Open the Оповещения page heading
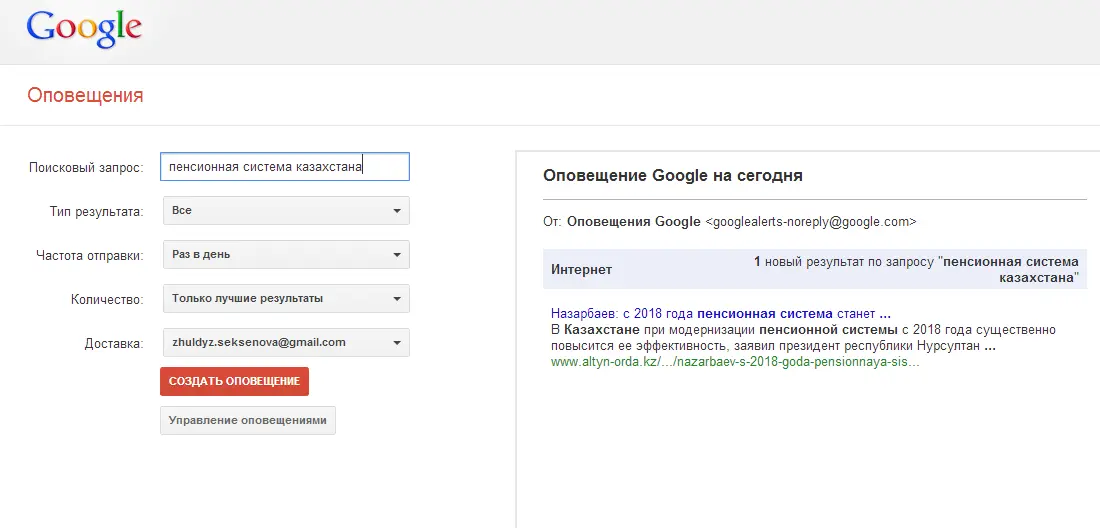Image resolution: width=1100 pixels, height=528 pixels. pyautogui.click(x=85, y=95)
